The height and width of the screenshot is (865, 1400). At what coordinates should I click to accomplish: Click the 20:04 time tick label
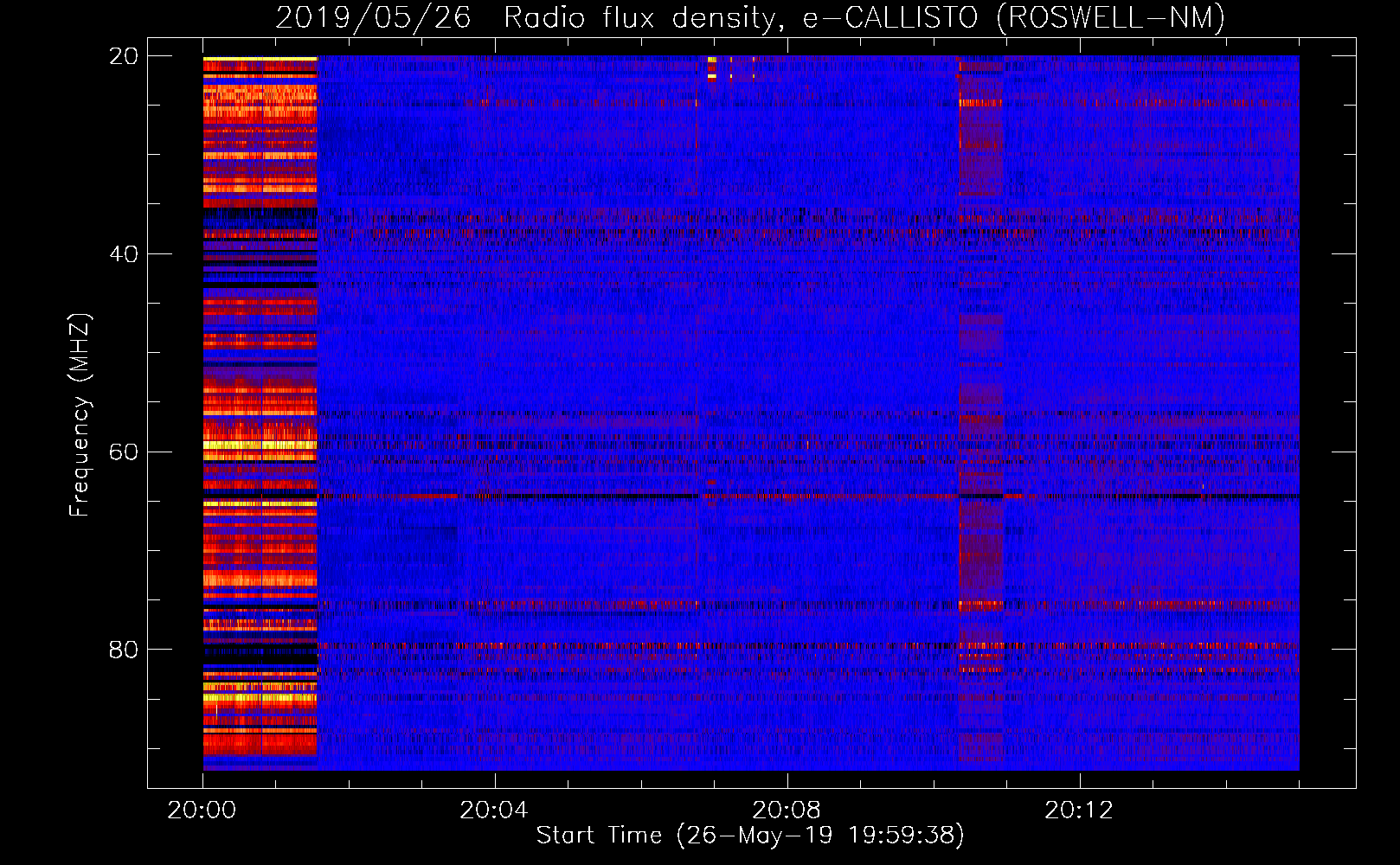click(494, 811)
